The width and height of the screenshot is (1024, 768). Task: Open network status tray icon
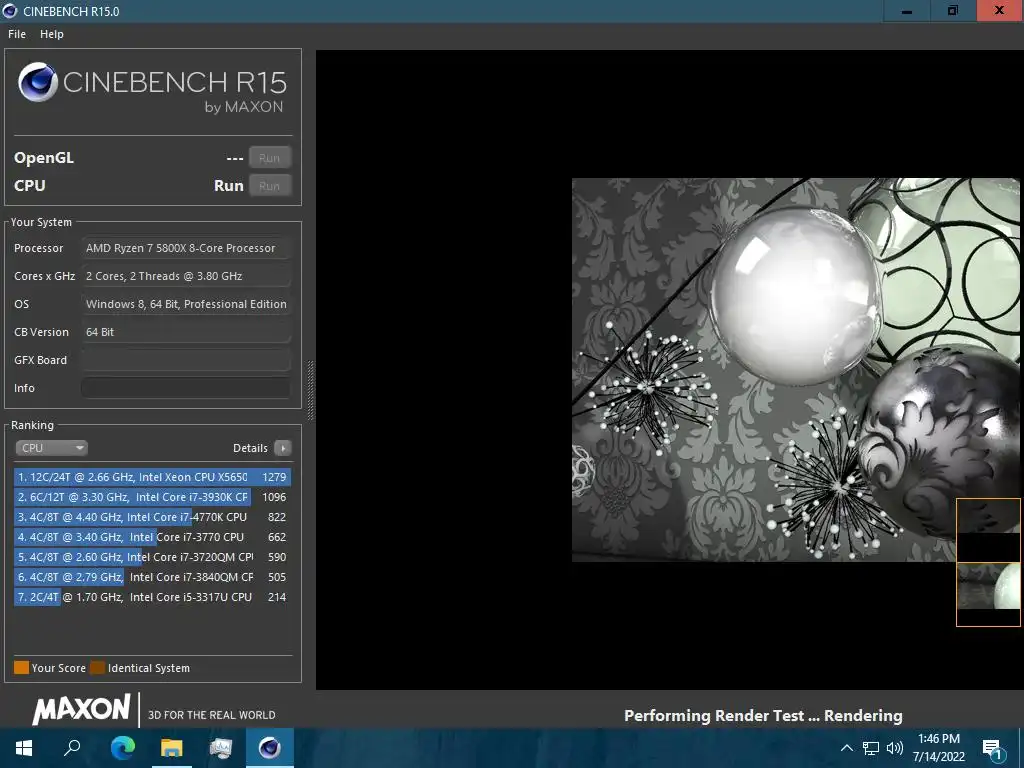871,748
